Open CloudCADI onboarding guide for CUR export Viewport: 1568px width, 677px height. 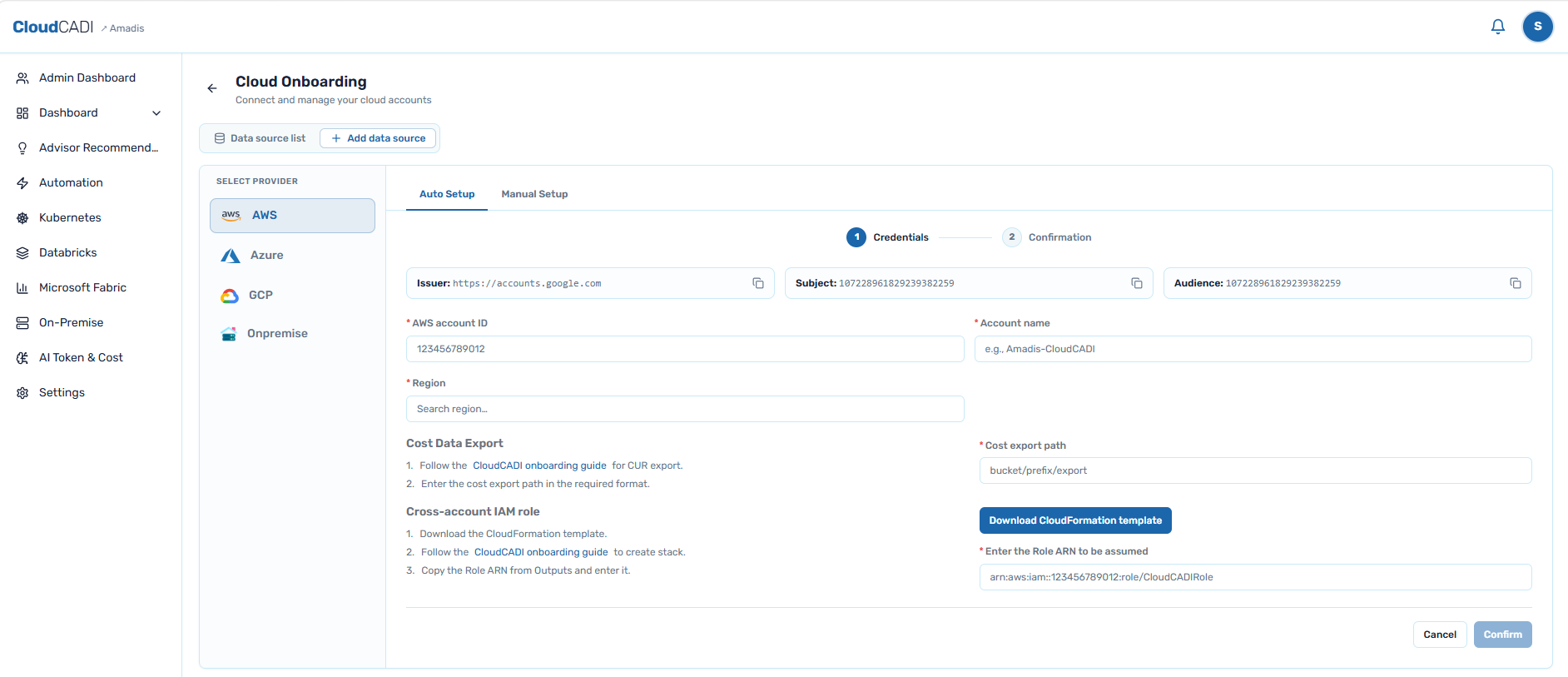click(x=539, y=465)
